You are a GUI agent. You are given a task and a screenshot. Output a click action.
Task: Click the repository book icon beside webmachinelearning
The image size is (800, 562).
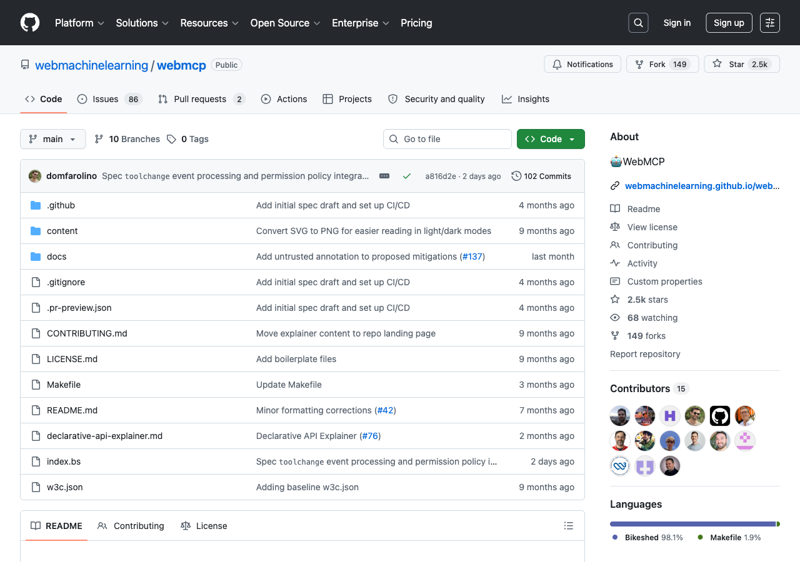click(x=25, y=65)
